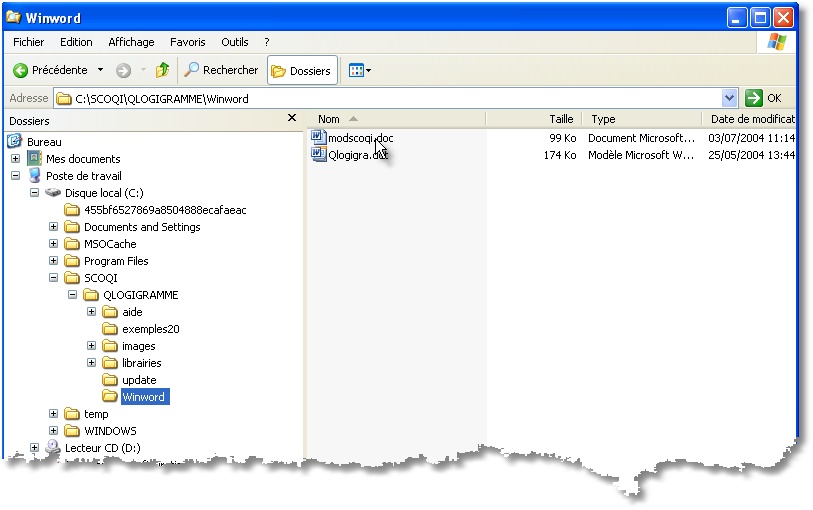
Task: Click the greyed Forward arrow icon
Action: pyautogui.click(x=123, y=70)
